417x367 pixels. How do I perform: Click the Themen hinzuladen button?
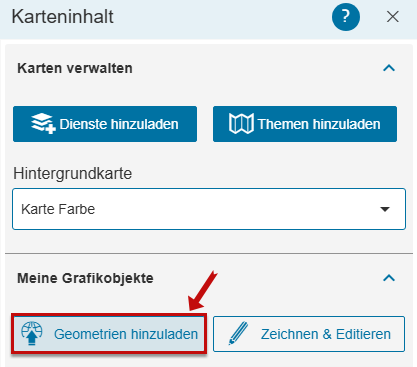[305, 124]
